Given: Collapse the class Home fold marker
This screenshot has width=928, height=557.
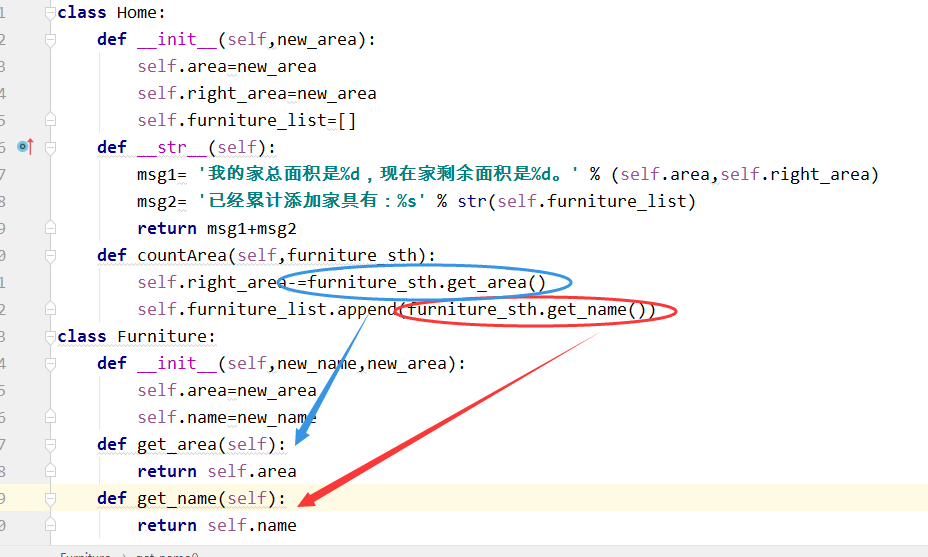Looking at the screenshot, I should (50, 12).
